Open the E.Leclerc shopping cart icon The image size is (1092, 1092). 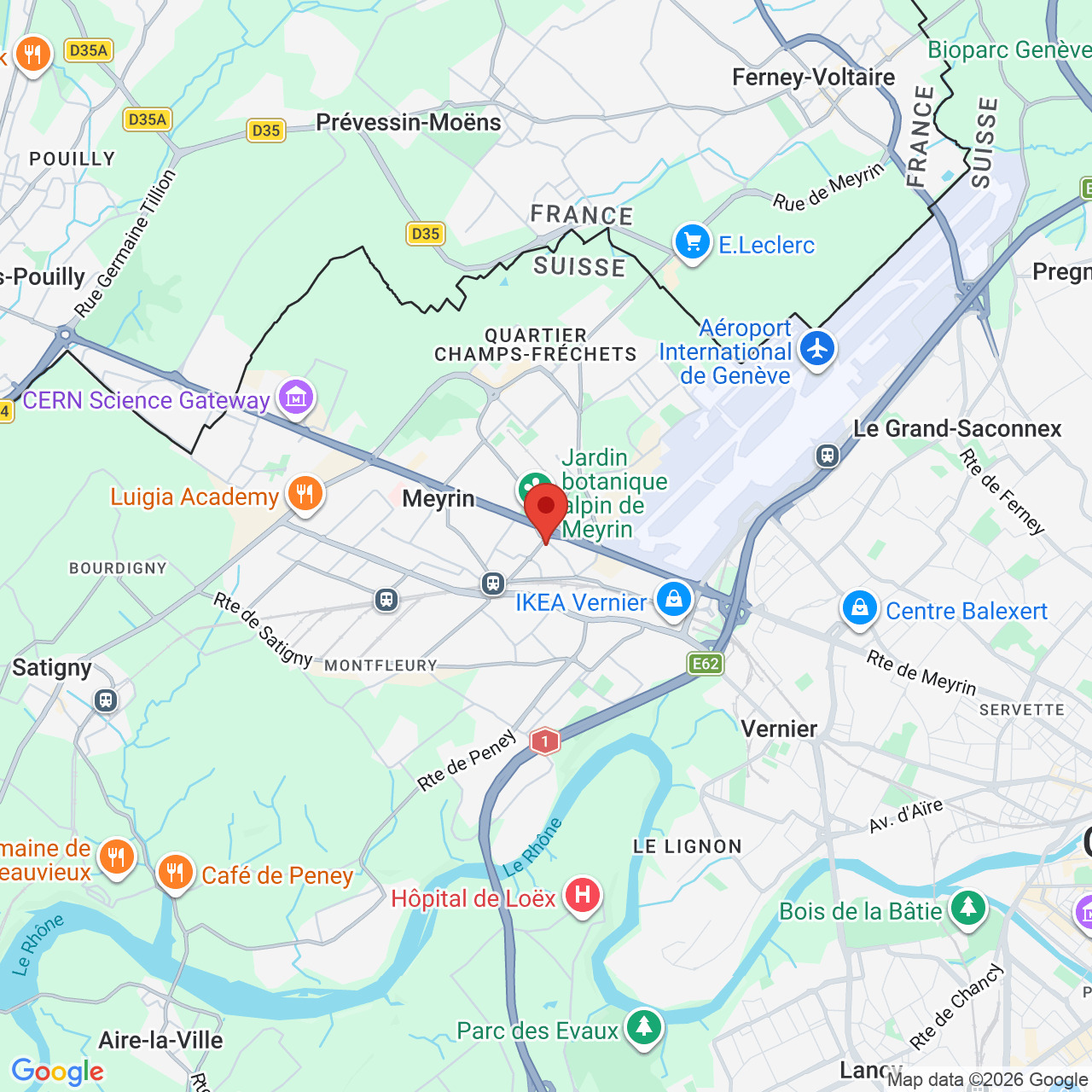(692, 243)
